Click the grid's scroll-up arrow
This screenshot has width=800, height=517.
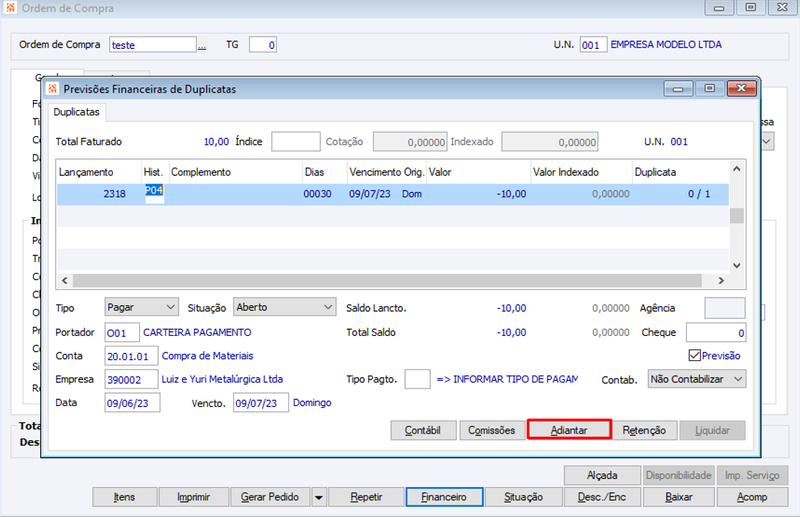pos(736,169)
